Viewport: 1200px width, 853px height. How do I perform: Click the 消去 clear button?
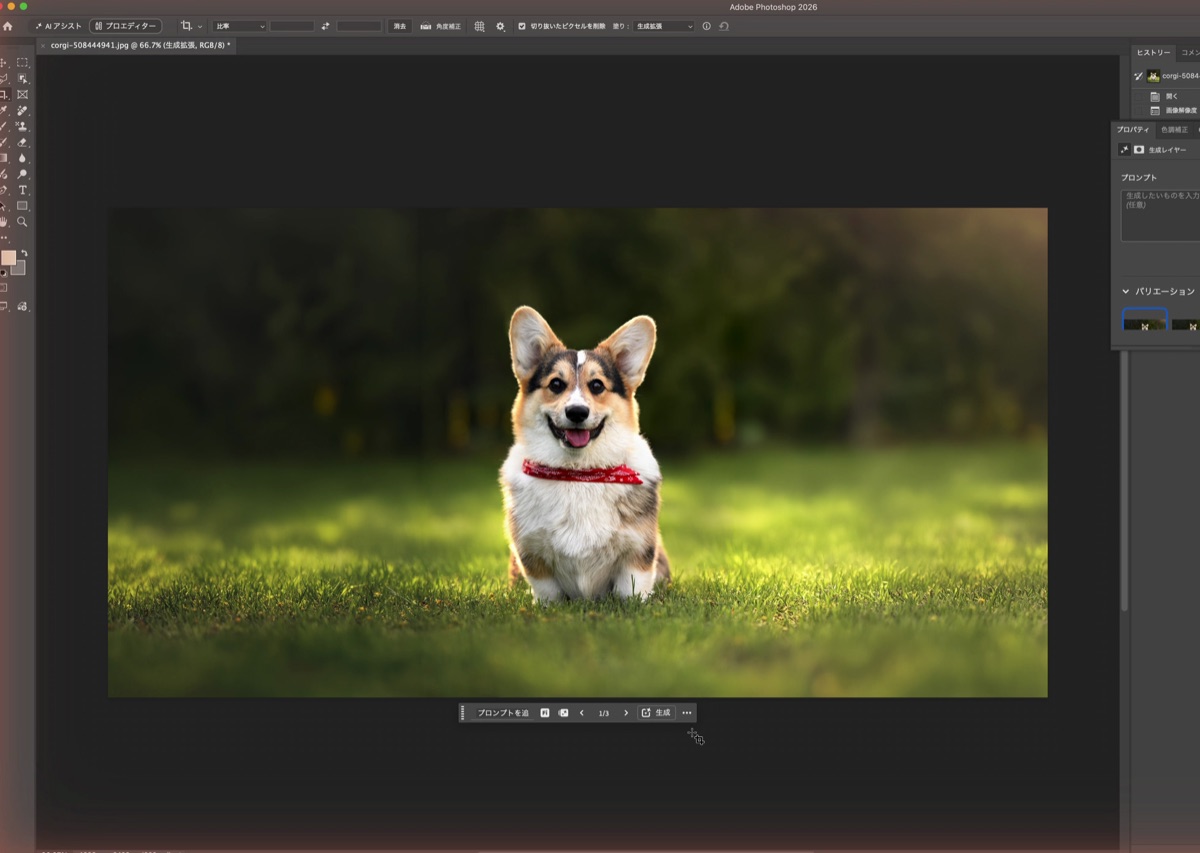(x=400, y=26)
